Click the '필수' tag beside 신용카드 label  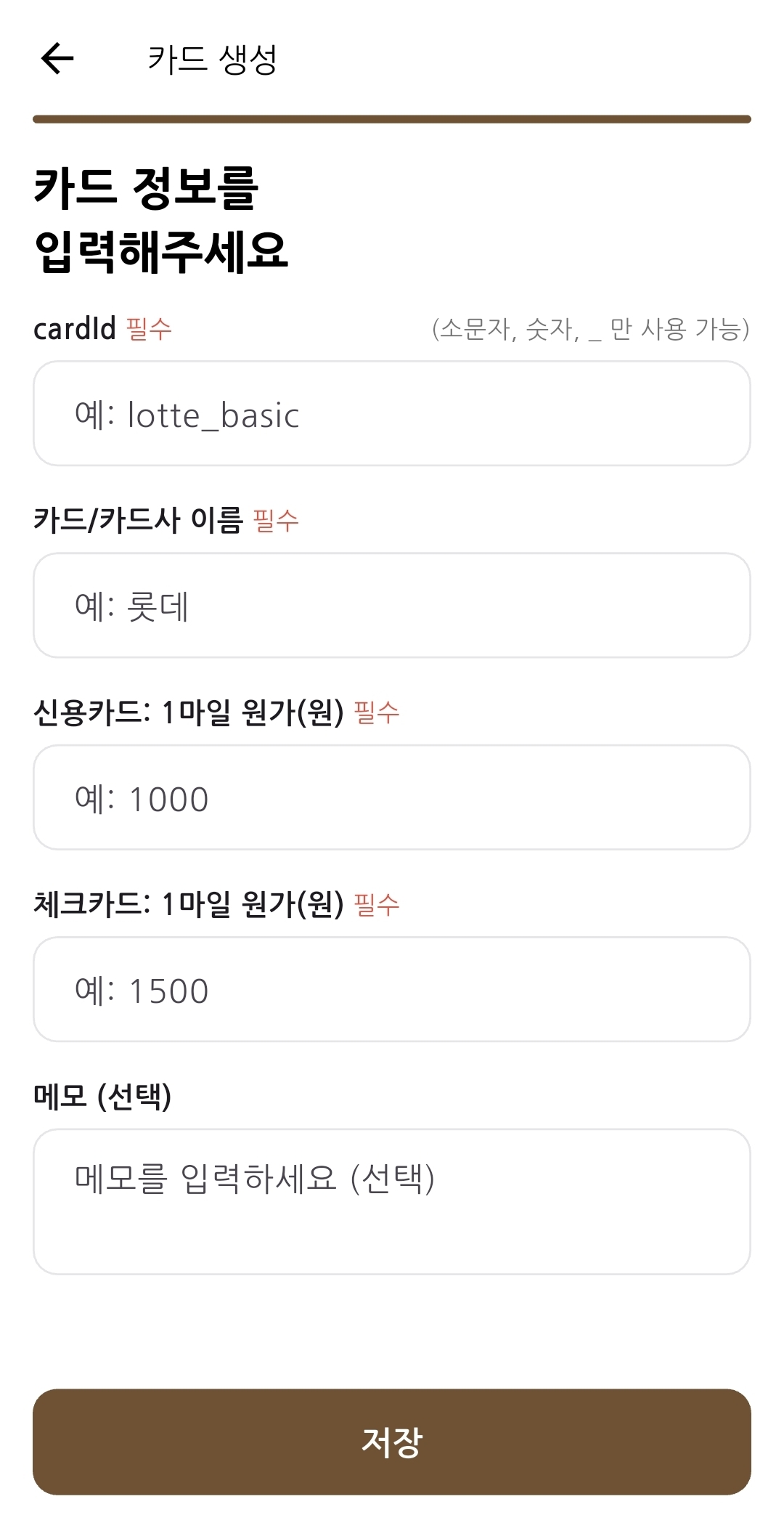click(x=377, y=712)
